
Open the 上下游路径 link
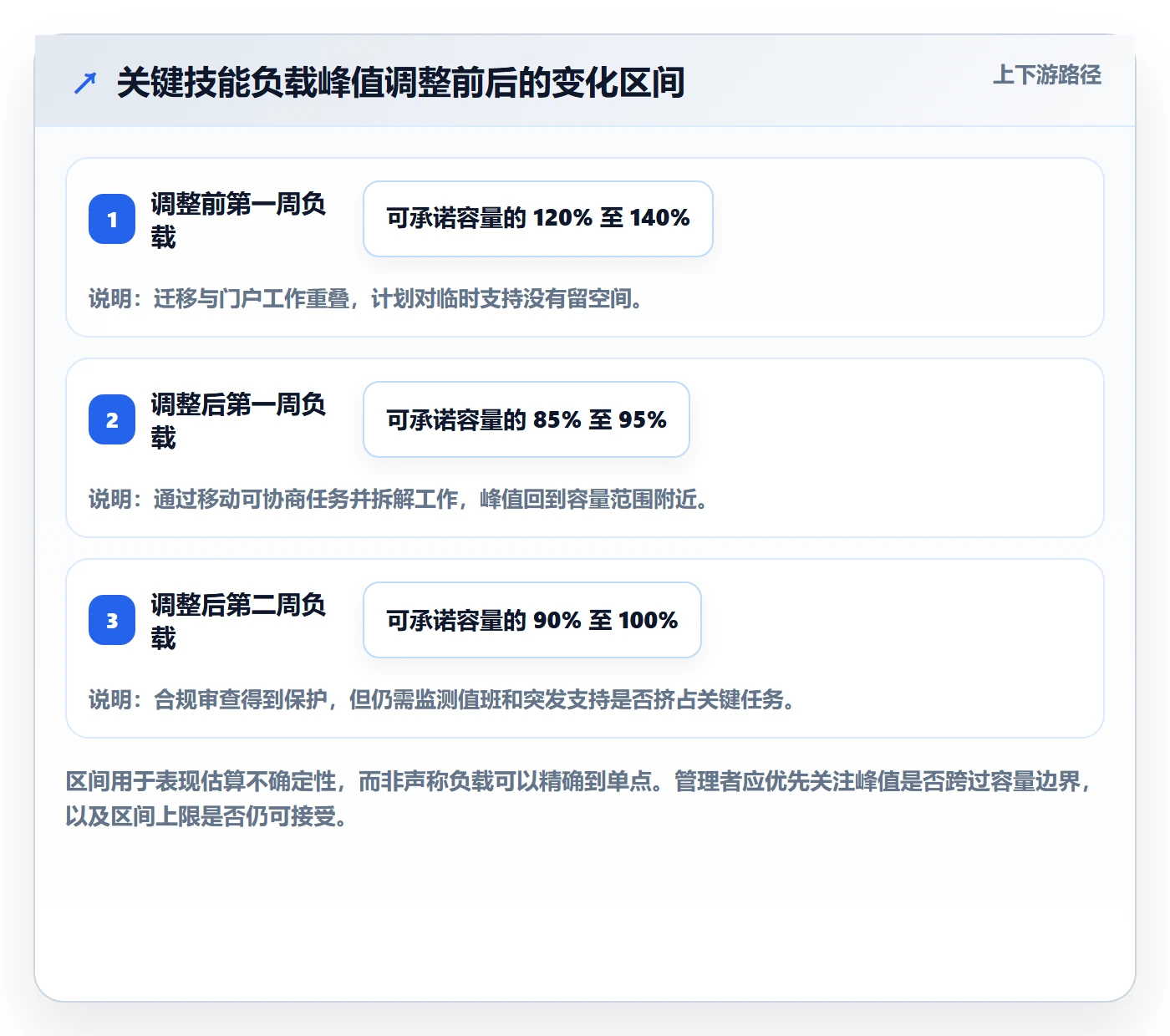pos(1046,74)
